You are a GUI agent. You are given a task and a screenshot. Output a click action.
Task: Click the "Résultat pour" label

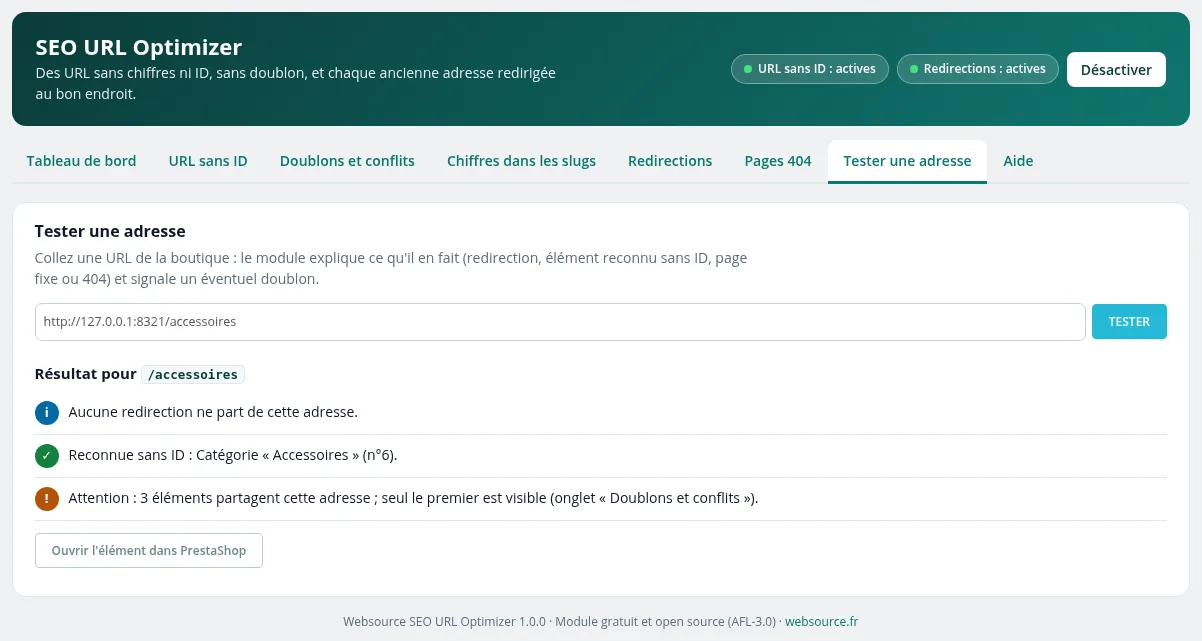[85, 375]
